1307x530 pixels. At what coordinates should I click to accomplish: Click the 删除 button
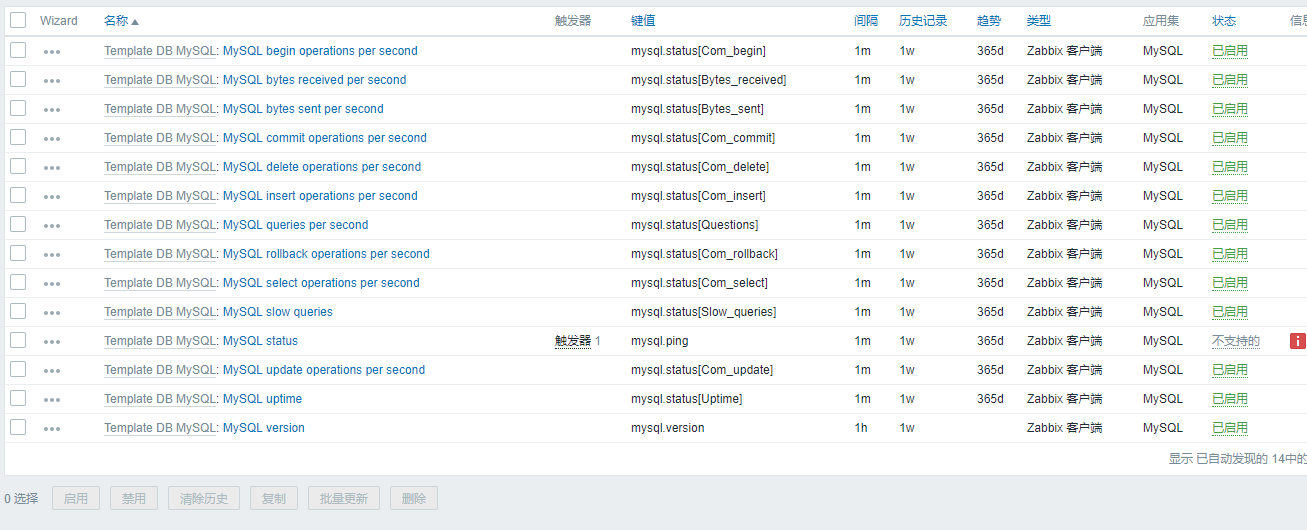414,498
